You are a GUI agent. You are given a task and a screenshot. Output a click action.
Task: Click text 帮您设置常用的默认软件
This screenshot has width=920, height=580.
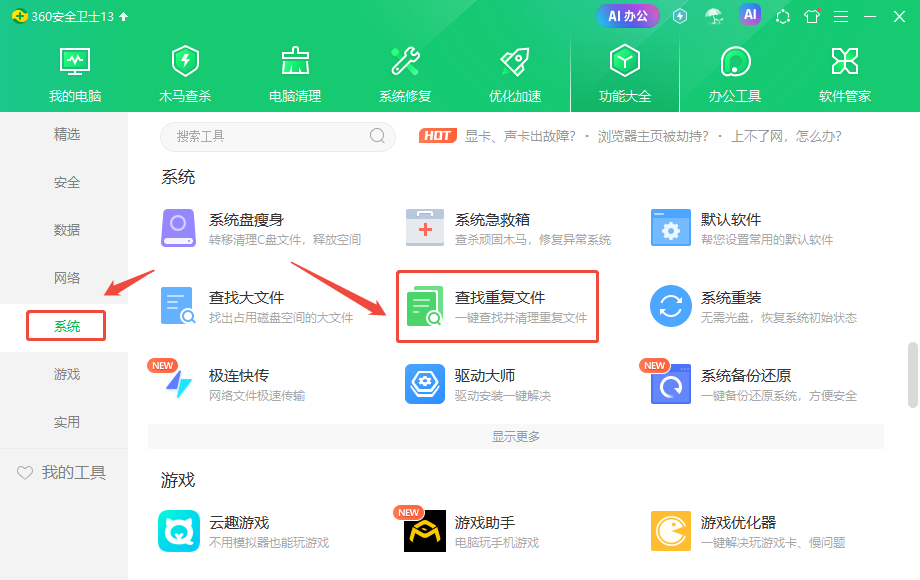point(767,240)
